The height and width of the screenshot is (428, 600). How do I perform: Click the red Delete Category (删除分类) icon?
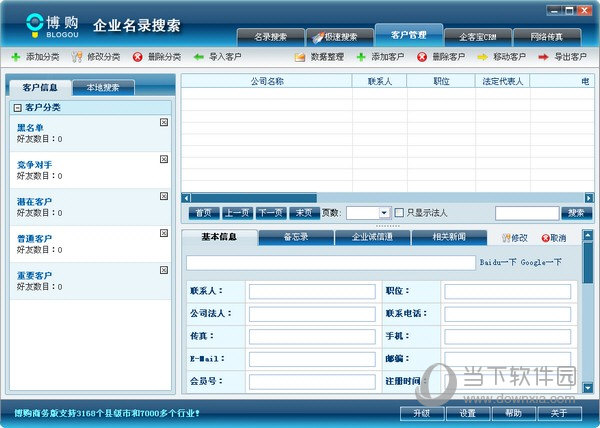(x=137, y=57)
